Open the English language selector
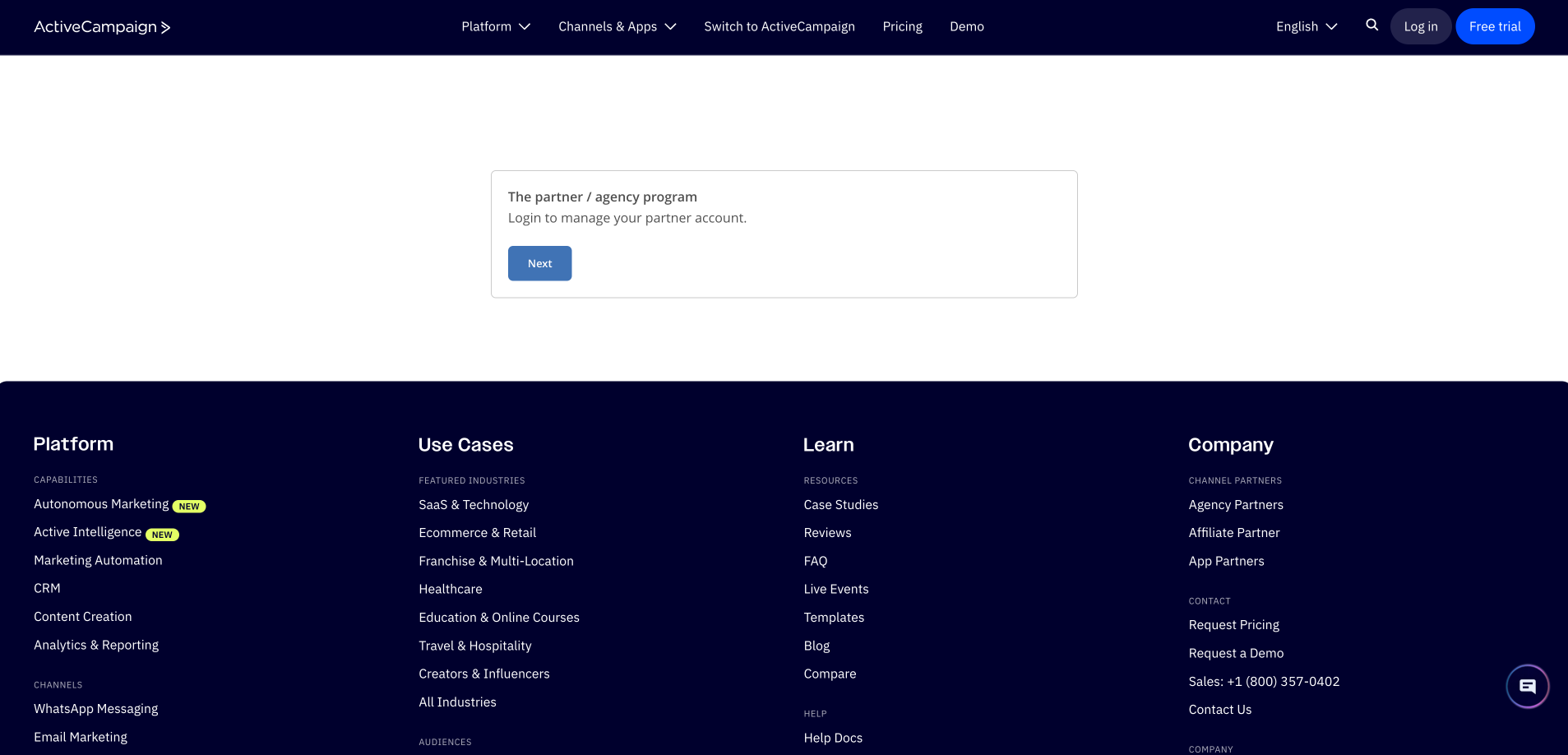The width and height of the screenshot is (1568, 755). tap(1307, 26)
